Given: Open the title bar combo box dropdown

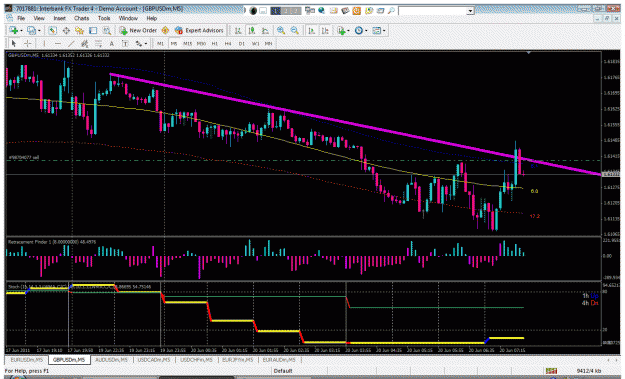Looking at the screenshot, I should 470,11.
